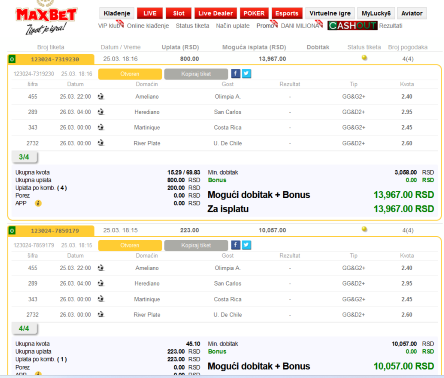This screenshot has height=378, width=444.
Task: Go to Online klađenje
Action: 148,26
